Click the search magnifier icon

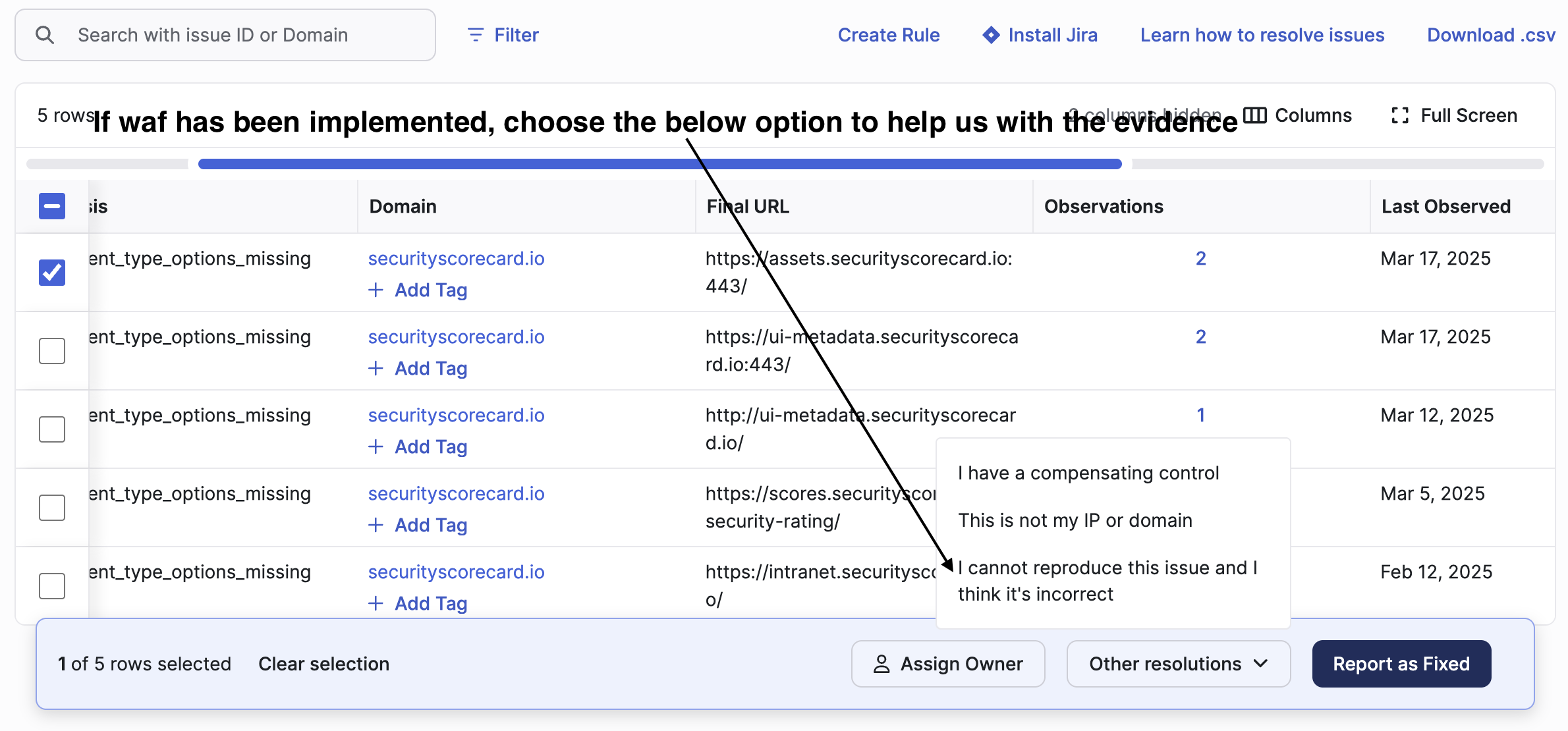[x=45, y=35]
